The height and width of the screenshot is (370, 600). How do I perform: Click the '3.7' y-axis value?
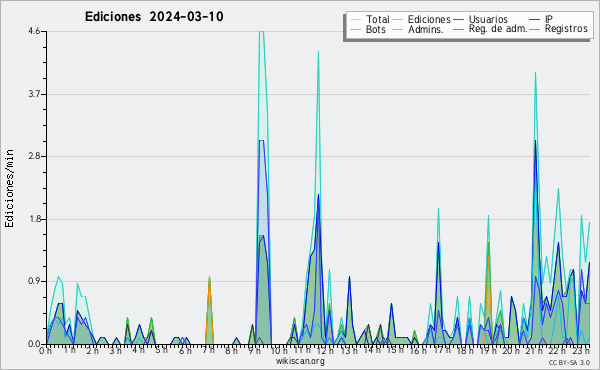coord(34,94)
